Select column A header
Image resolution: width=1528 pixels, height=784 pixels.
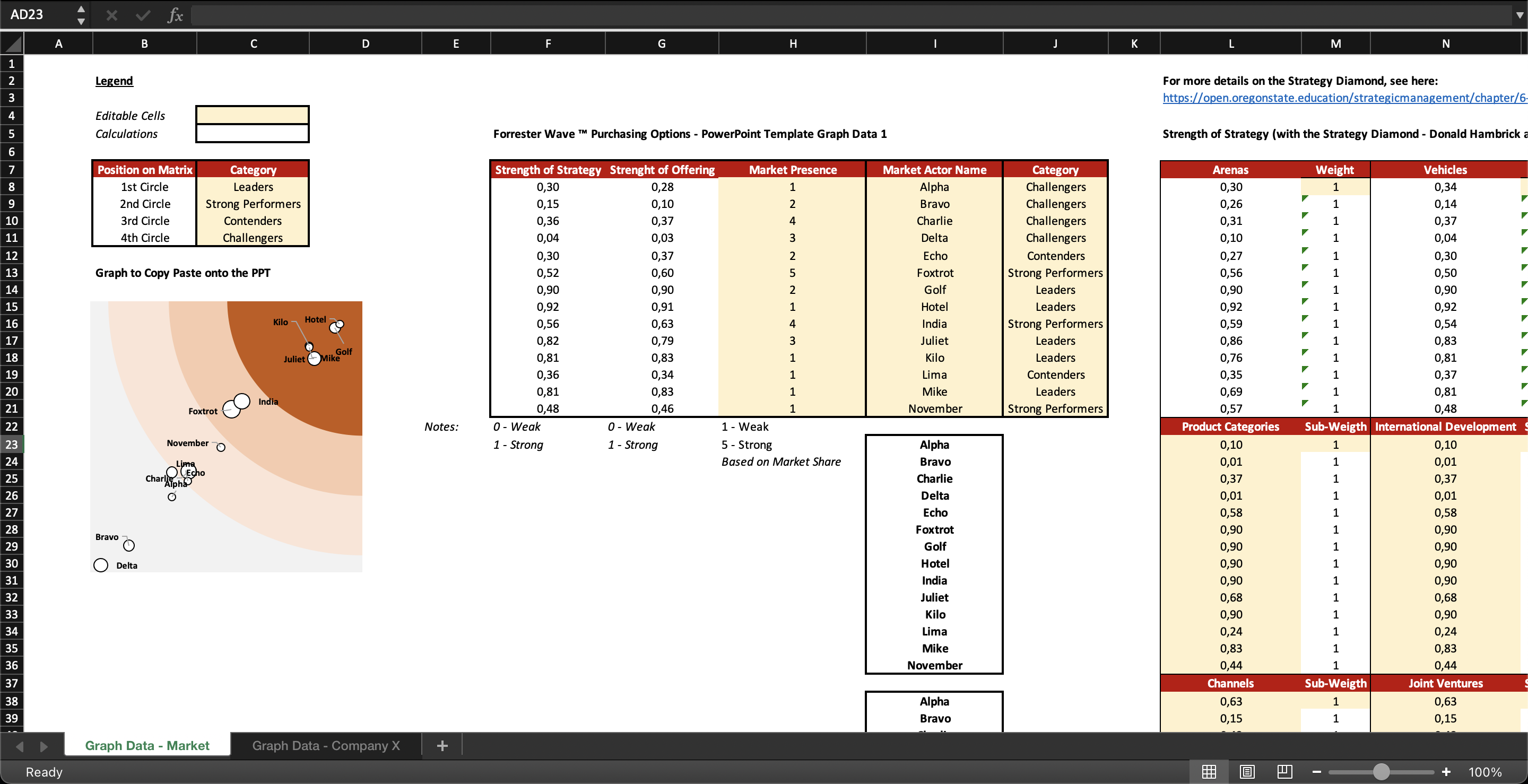coord(58,43)
